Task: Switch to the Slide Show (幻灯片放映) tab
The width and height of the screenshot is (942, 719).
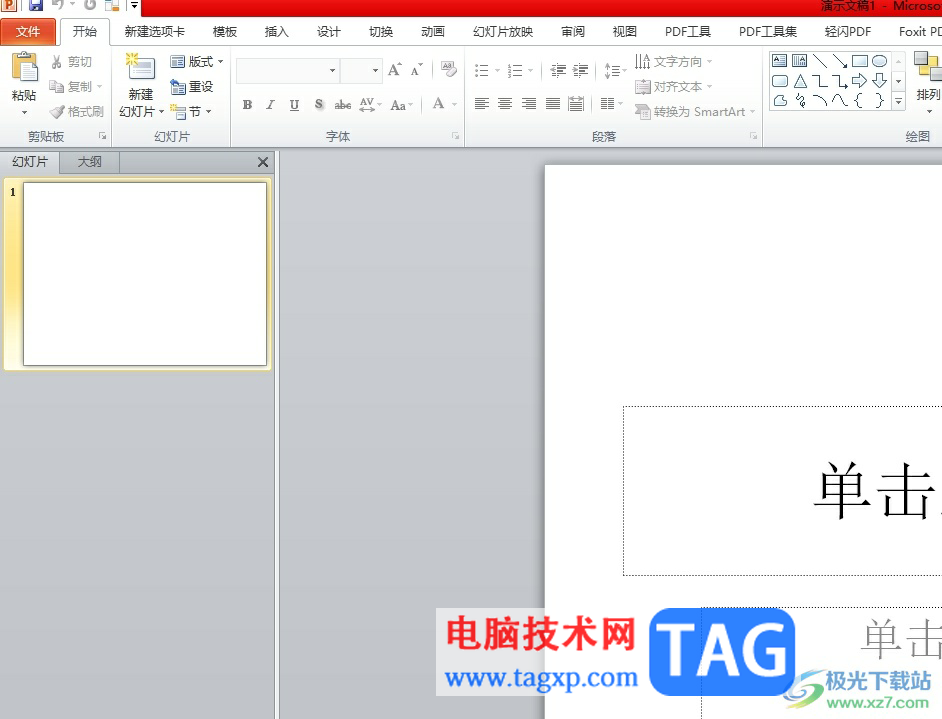Action: coord(503,32)
